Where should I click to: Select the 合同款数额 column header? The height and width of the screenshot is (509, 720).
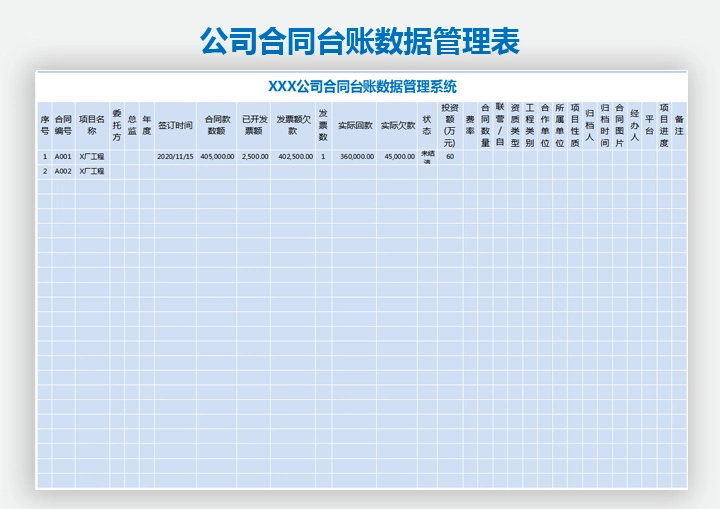tap(217, 125)
